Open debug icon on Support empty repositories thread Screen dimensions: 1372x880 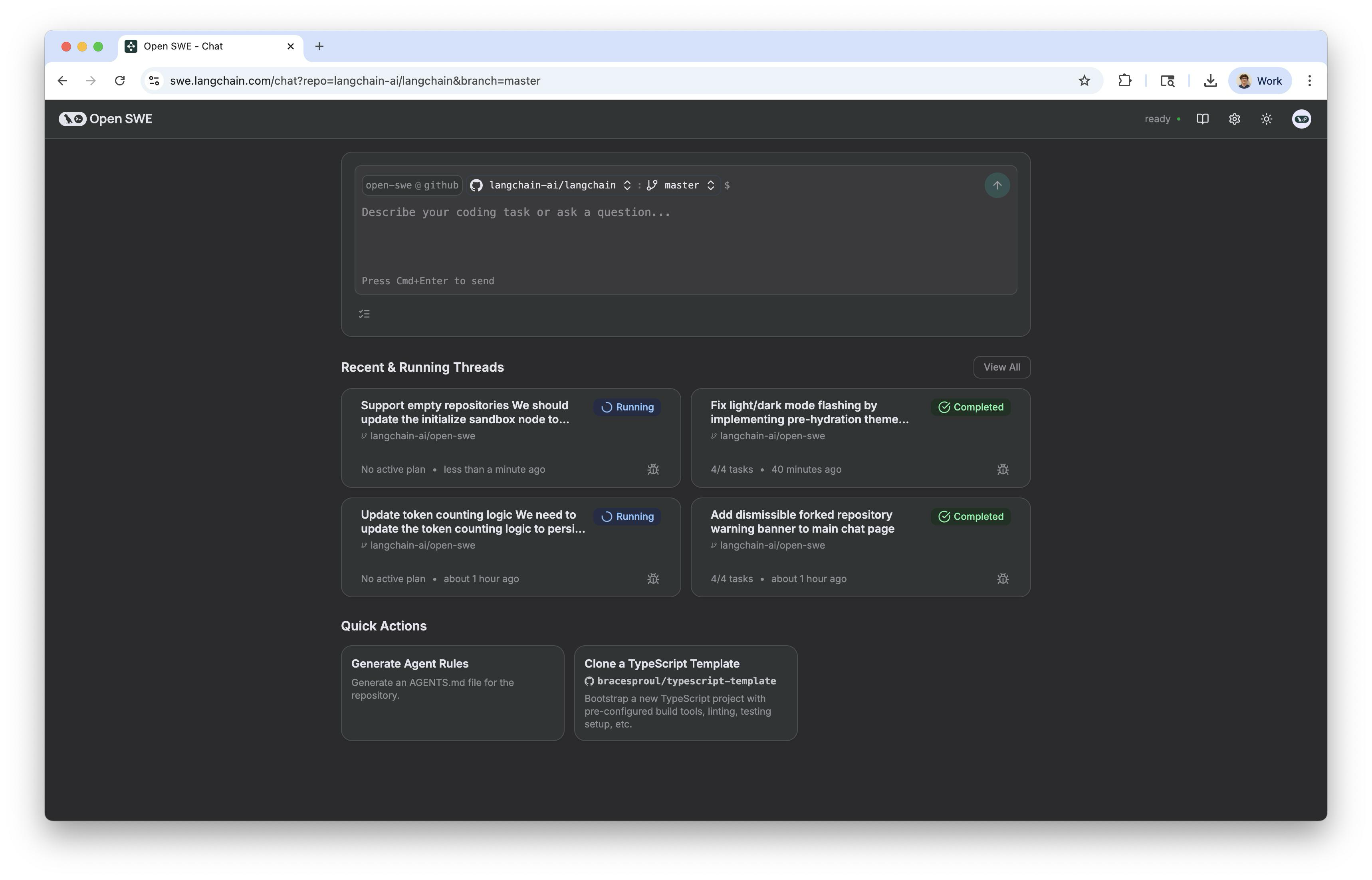coord(652,469)
